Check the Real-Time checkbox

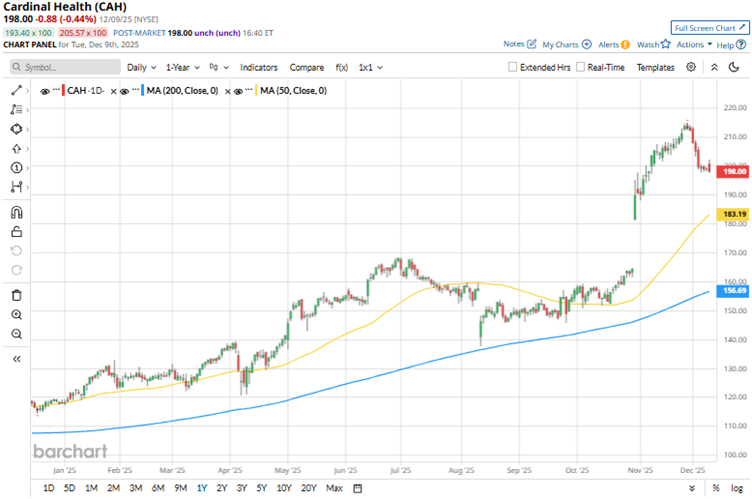pyautogui.click(x=580, y=67)
